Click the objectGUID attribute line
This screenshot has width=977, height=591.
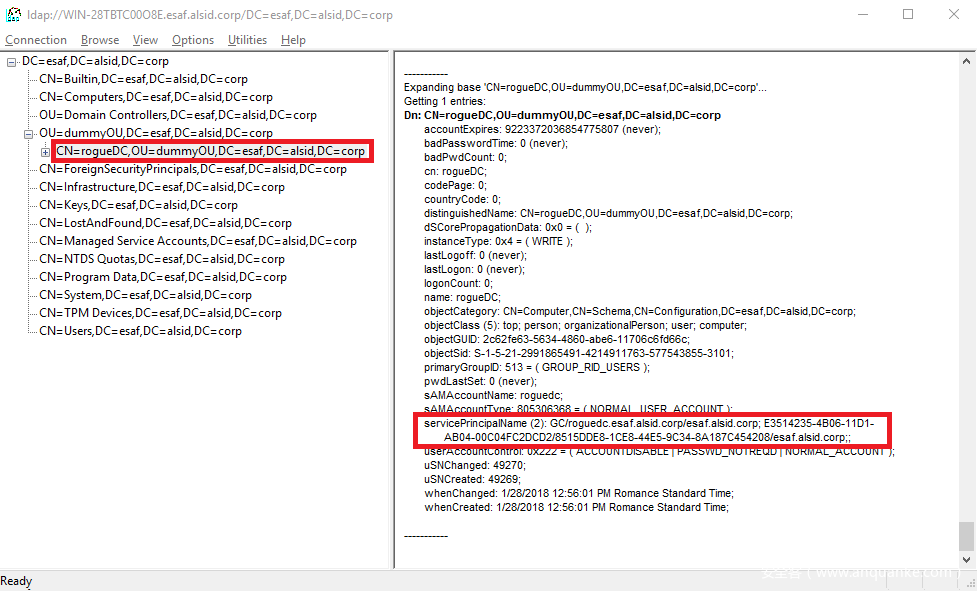(557, 340)
